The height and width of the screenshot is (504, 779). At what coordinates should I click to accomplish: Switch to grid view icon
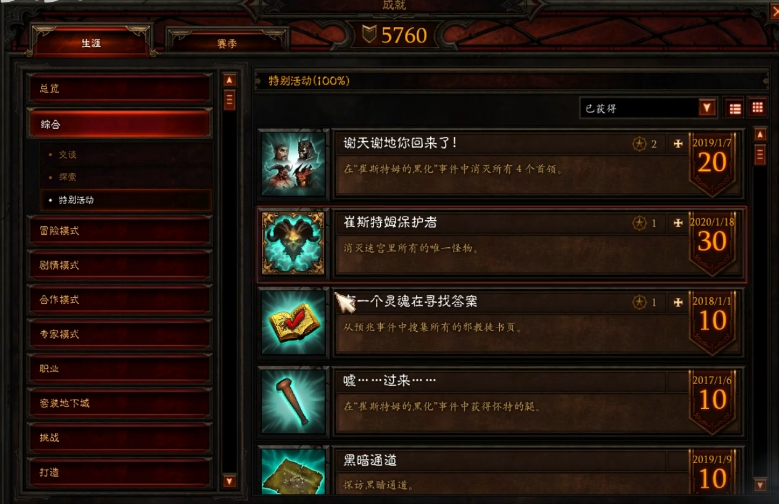pyautogui.click(x=757, y=108)
